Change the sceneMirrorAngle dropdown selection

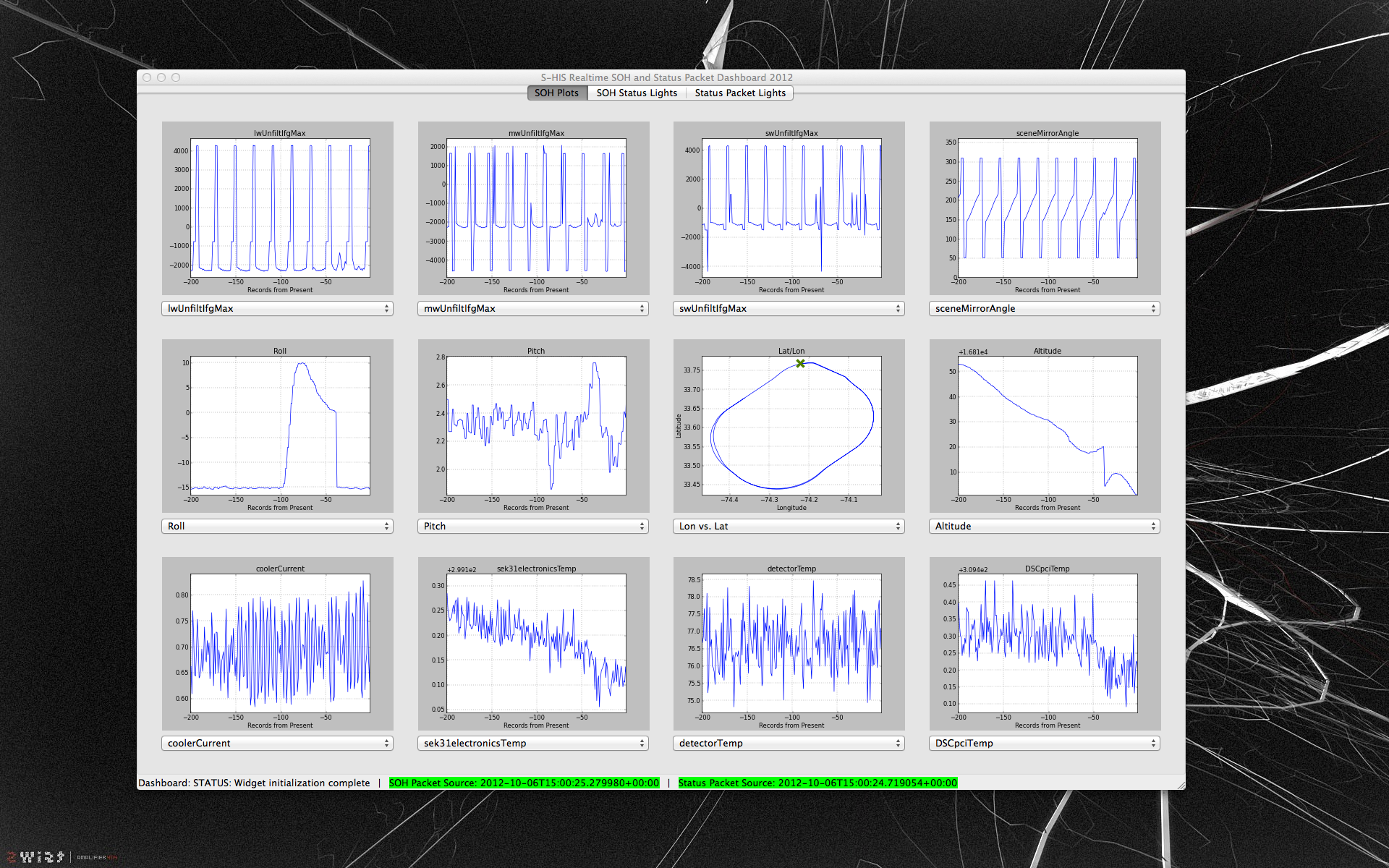point(1045,308)
